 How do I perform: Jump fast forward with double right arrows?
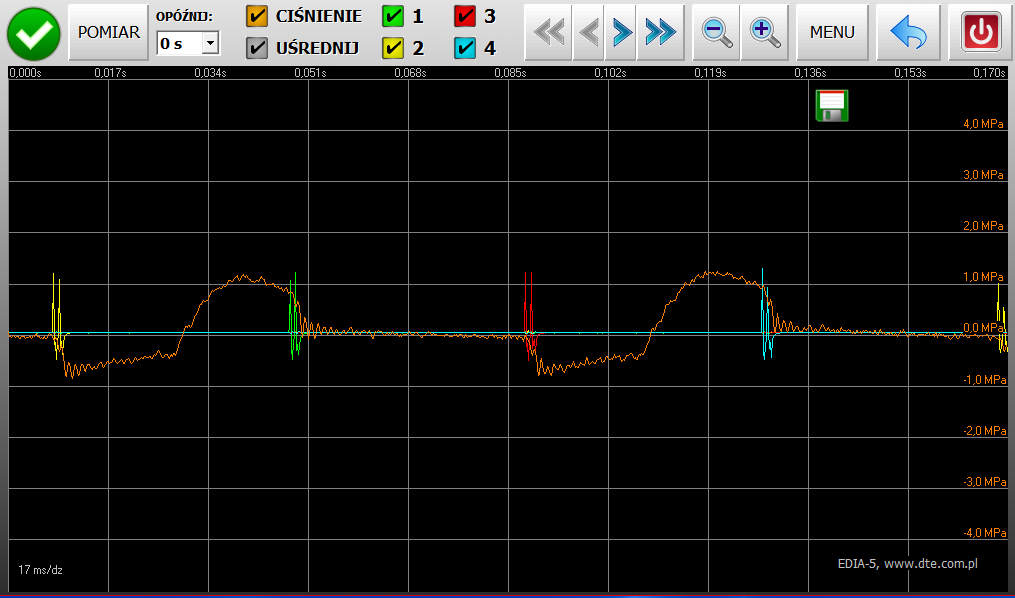[660, 32]
